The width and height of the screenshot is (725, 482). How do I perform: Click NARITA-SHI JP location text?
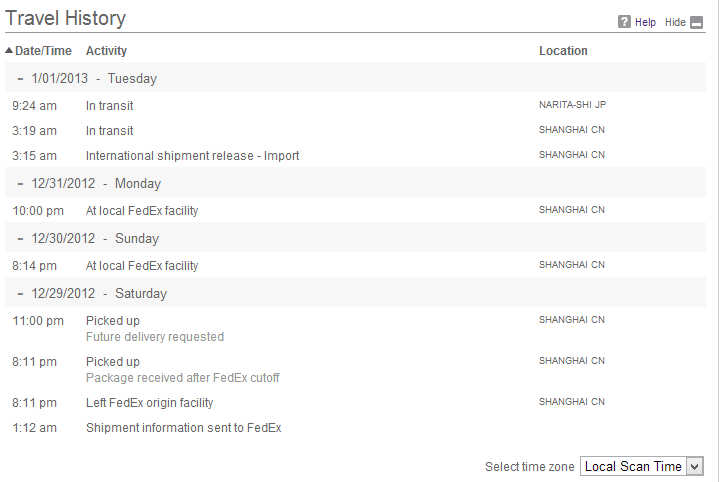pyautogui.click(x=572, y=105)
